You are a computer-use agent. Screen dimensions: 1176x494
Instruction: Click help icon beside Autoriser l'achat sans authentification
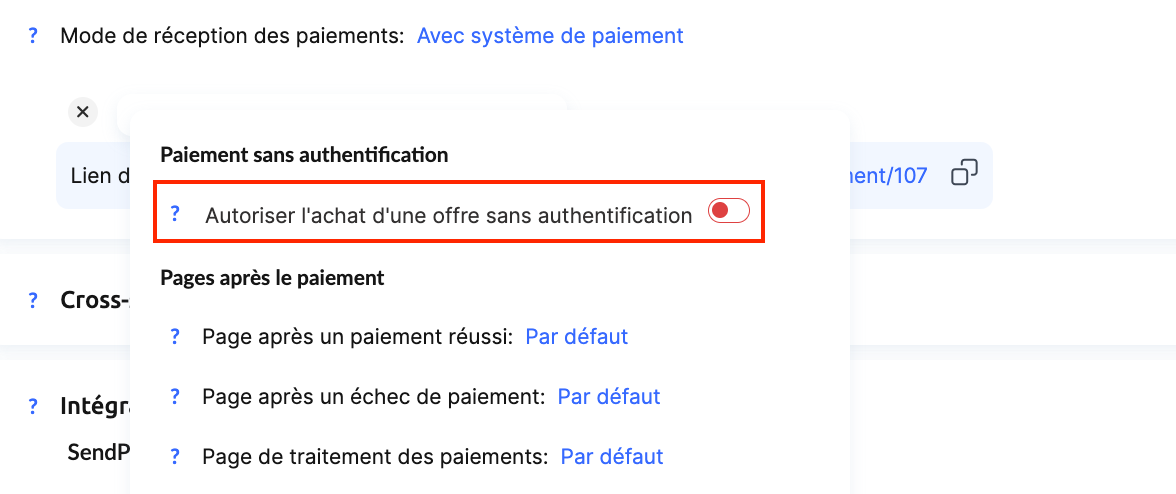click(175, 213)
